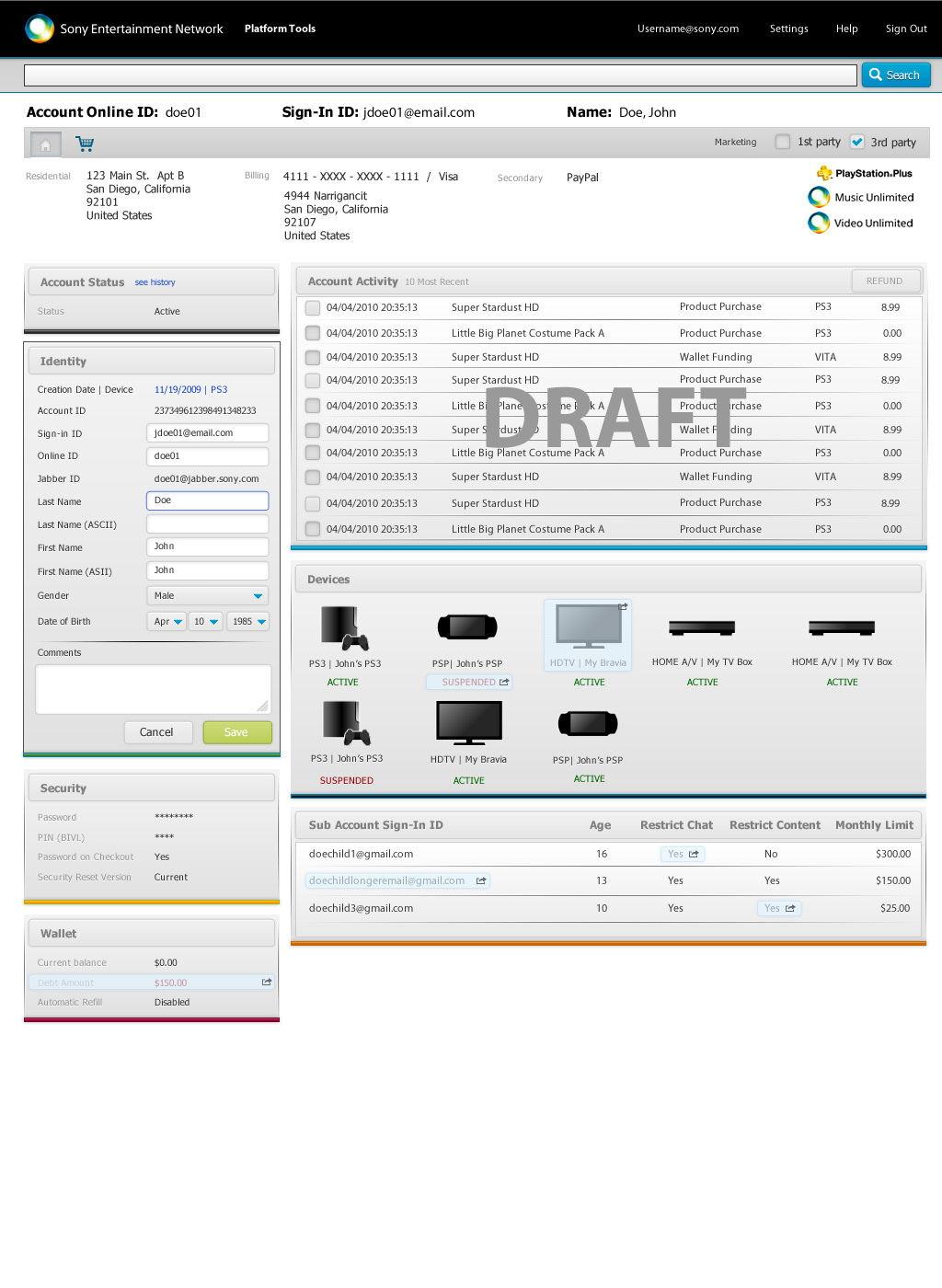942x1288 pixels.
Task: Open popout icon next to doechildlongeremail
Action: click(481, 881)
